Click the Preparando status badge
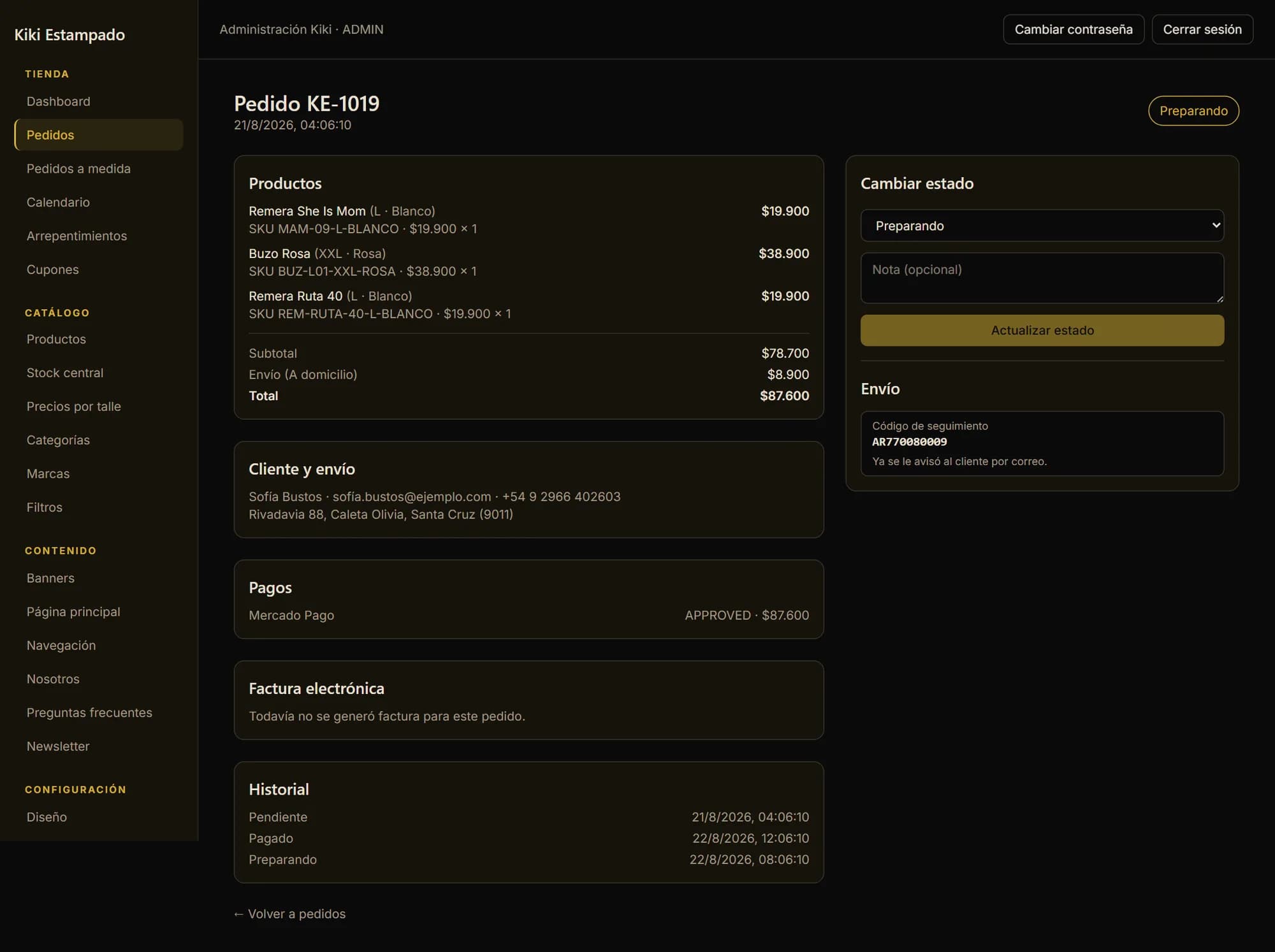 (x=1193, y=111)
